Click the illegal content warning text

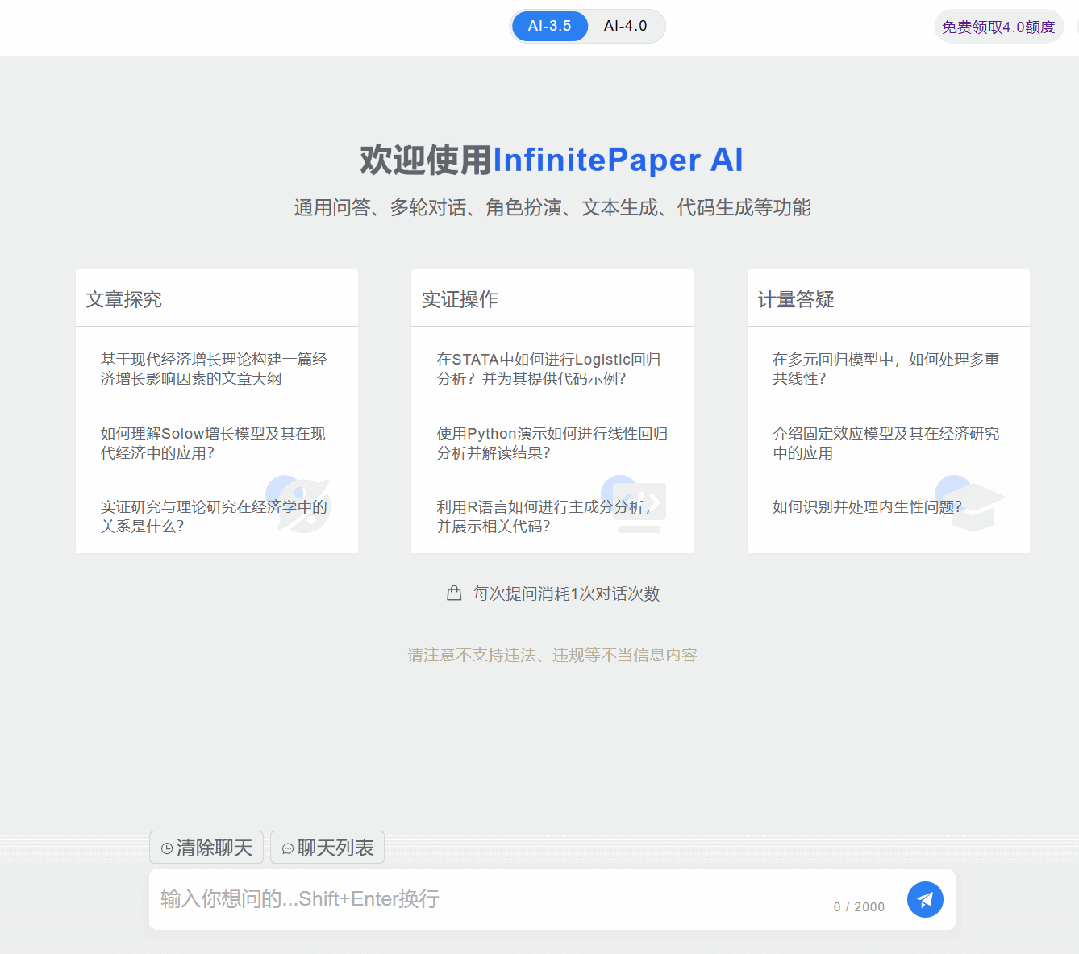coord(553,655)
